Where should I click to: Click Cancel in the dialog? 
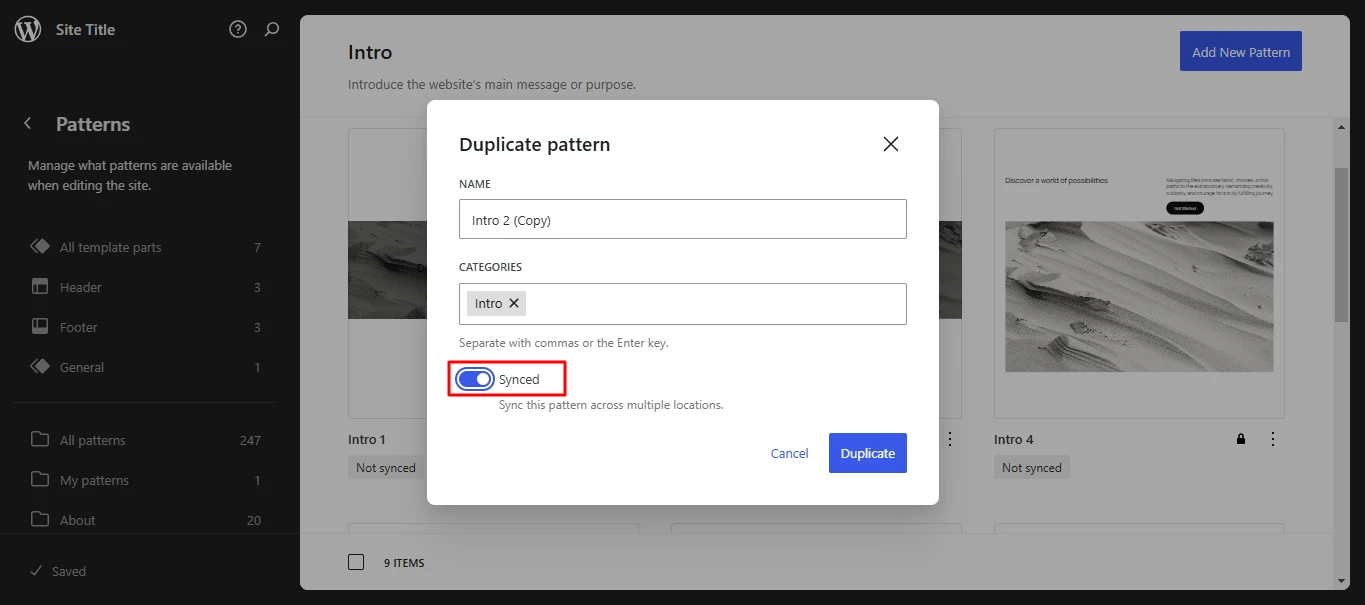click(789, 453)
